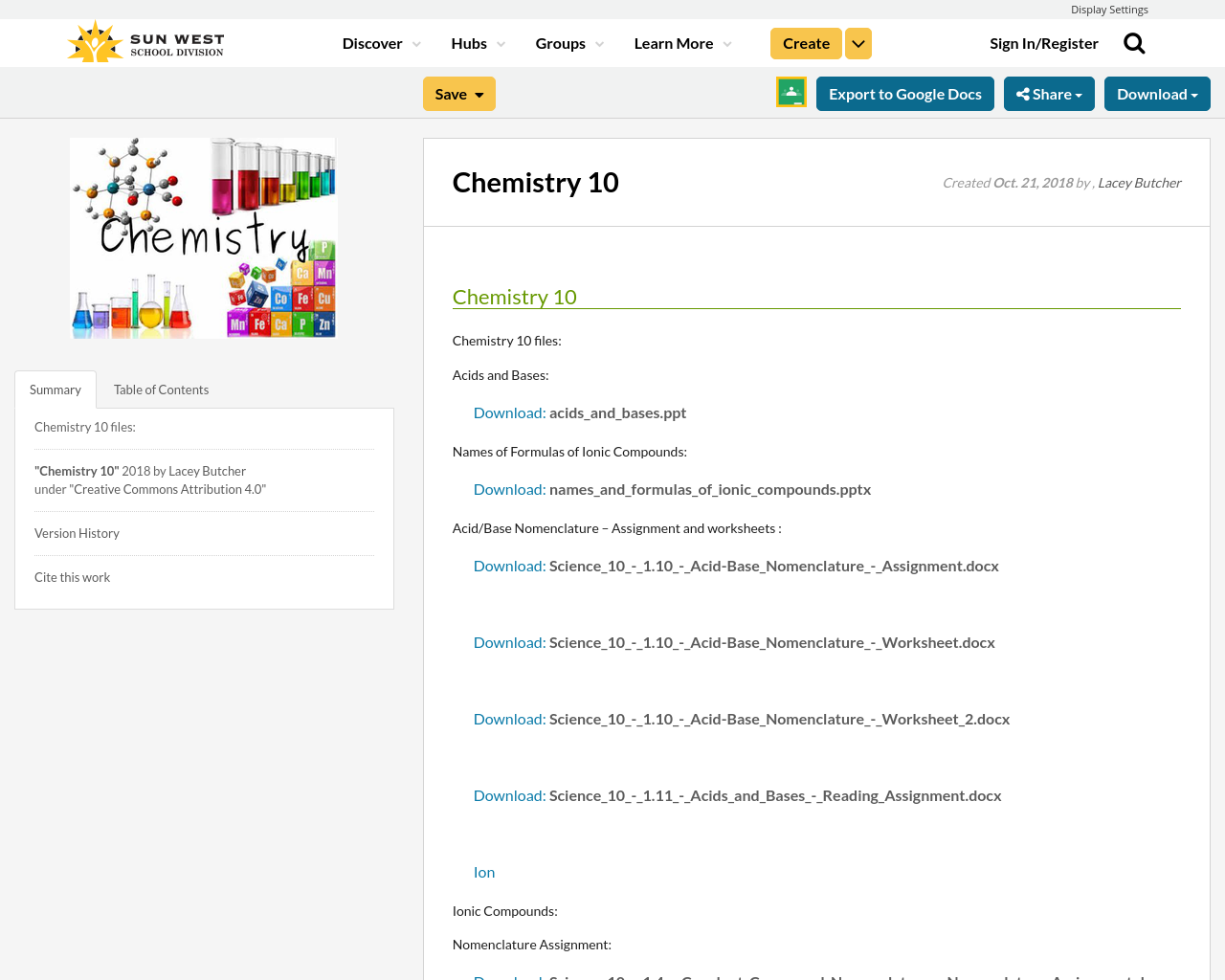Open Display Settings at the top
This screenshot has width=1225, height=980.
pos(1108,10)
